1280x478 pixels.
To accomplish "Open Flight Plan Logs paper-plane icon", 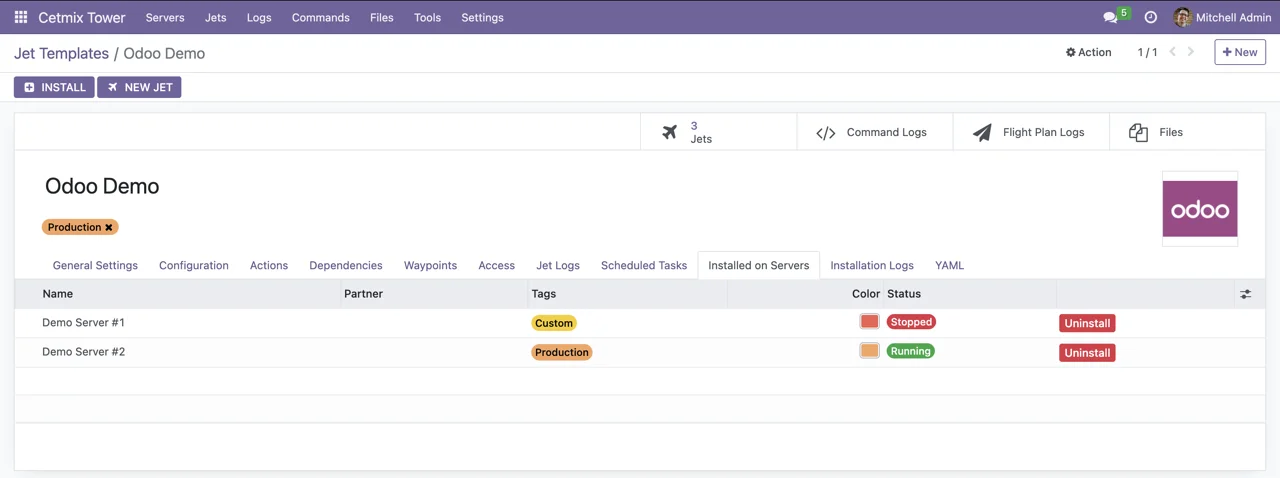I will coord(982,133).
